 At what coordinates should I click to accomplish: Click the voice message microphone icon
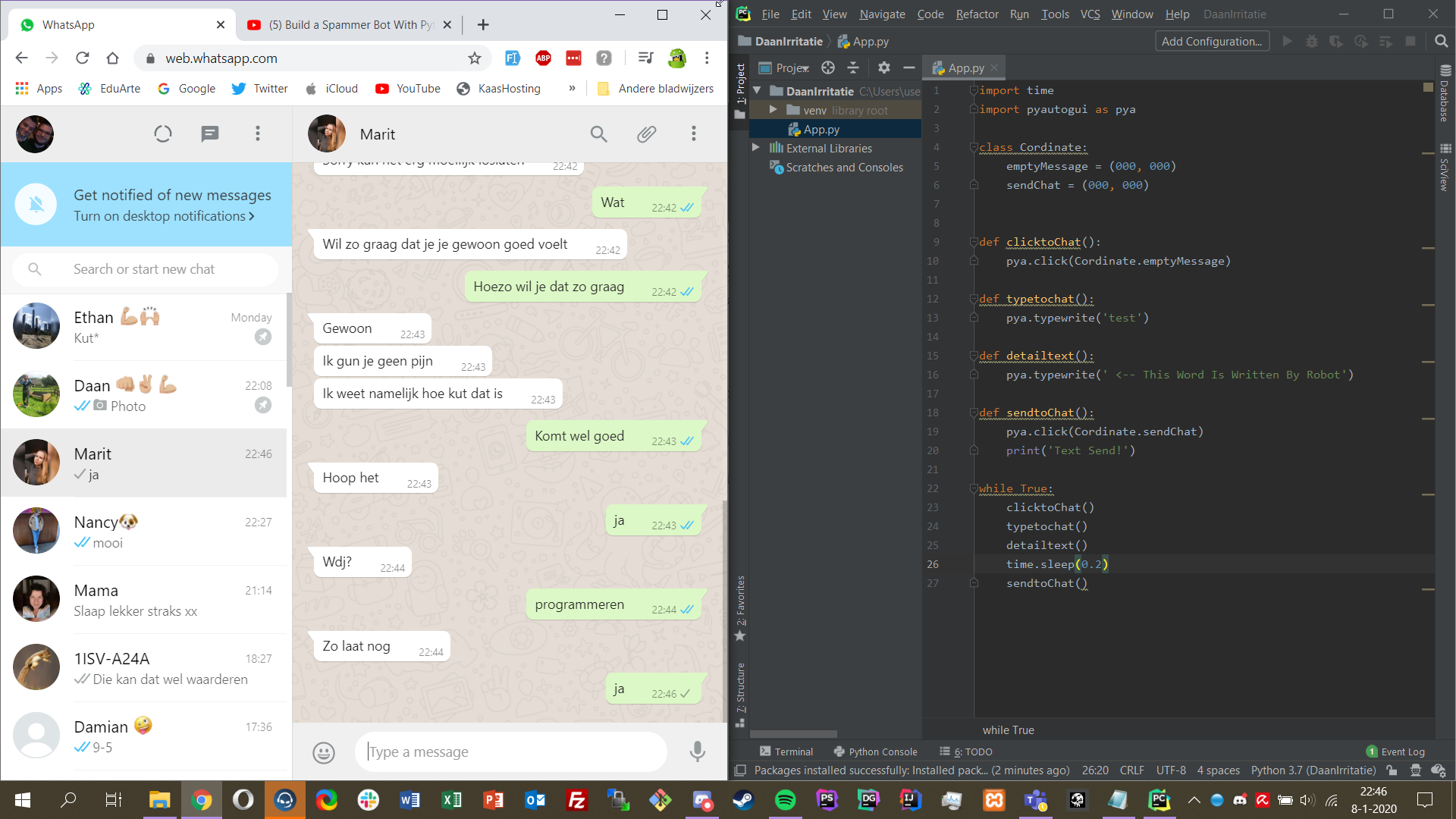coord(697,752)
